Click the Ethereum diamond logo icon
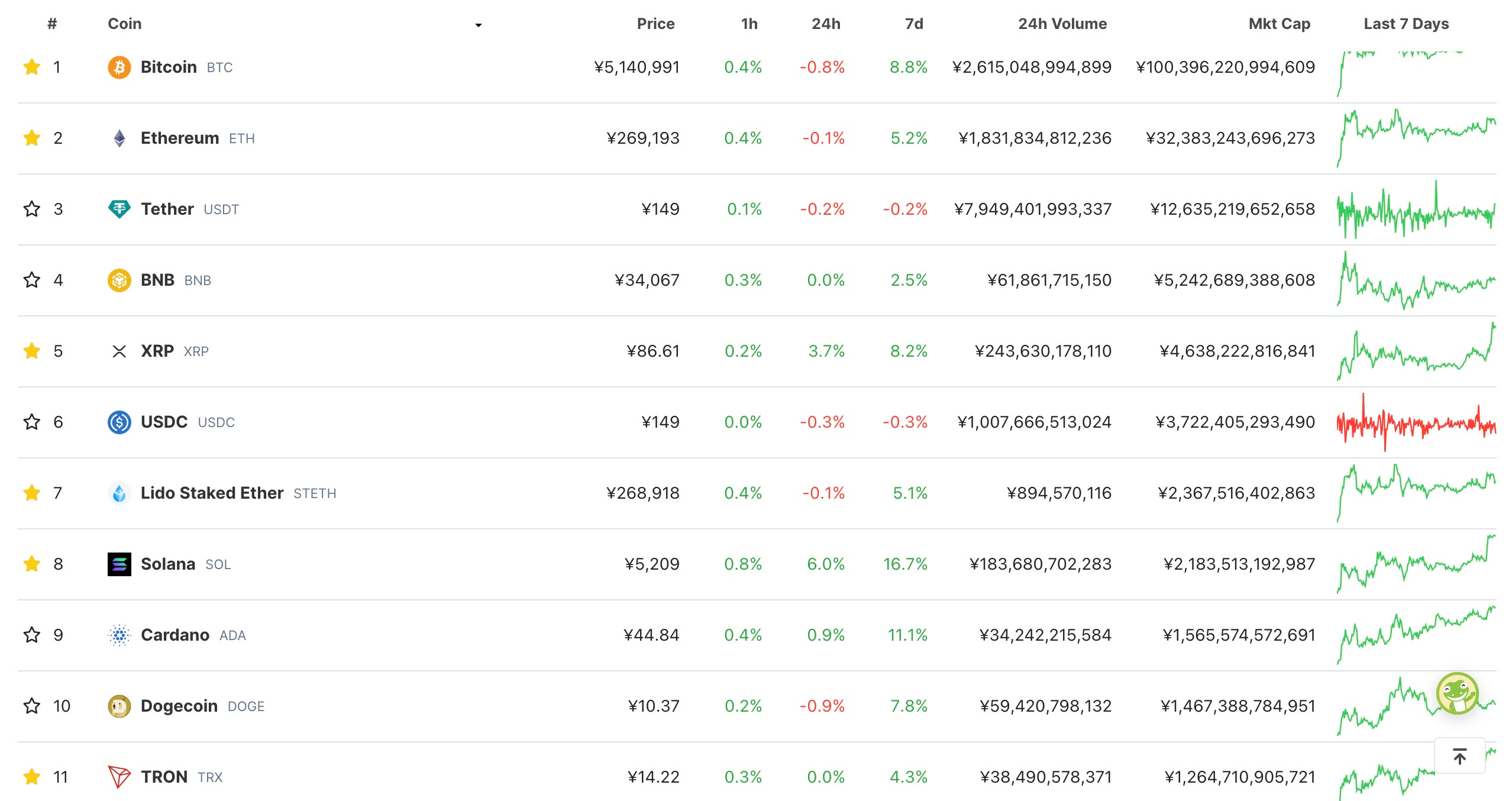This screenshot has height=801, width=1512. 119,138
